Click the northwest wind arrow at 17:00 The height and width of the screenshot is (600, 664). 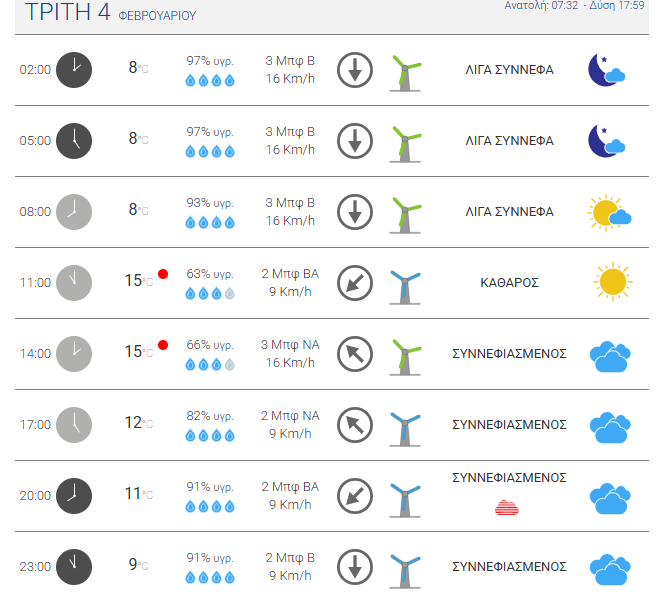coord(355,425)
